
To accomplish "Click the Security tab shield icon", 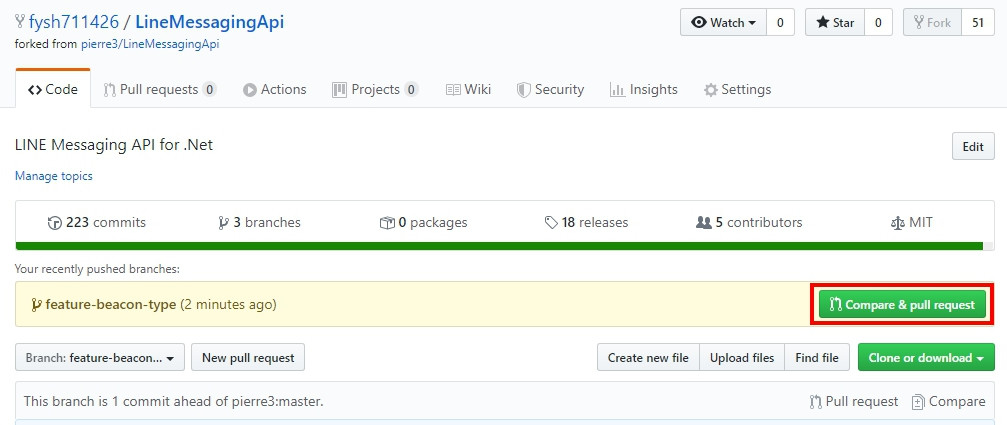I will pos(523,90).
